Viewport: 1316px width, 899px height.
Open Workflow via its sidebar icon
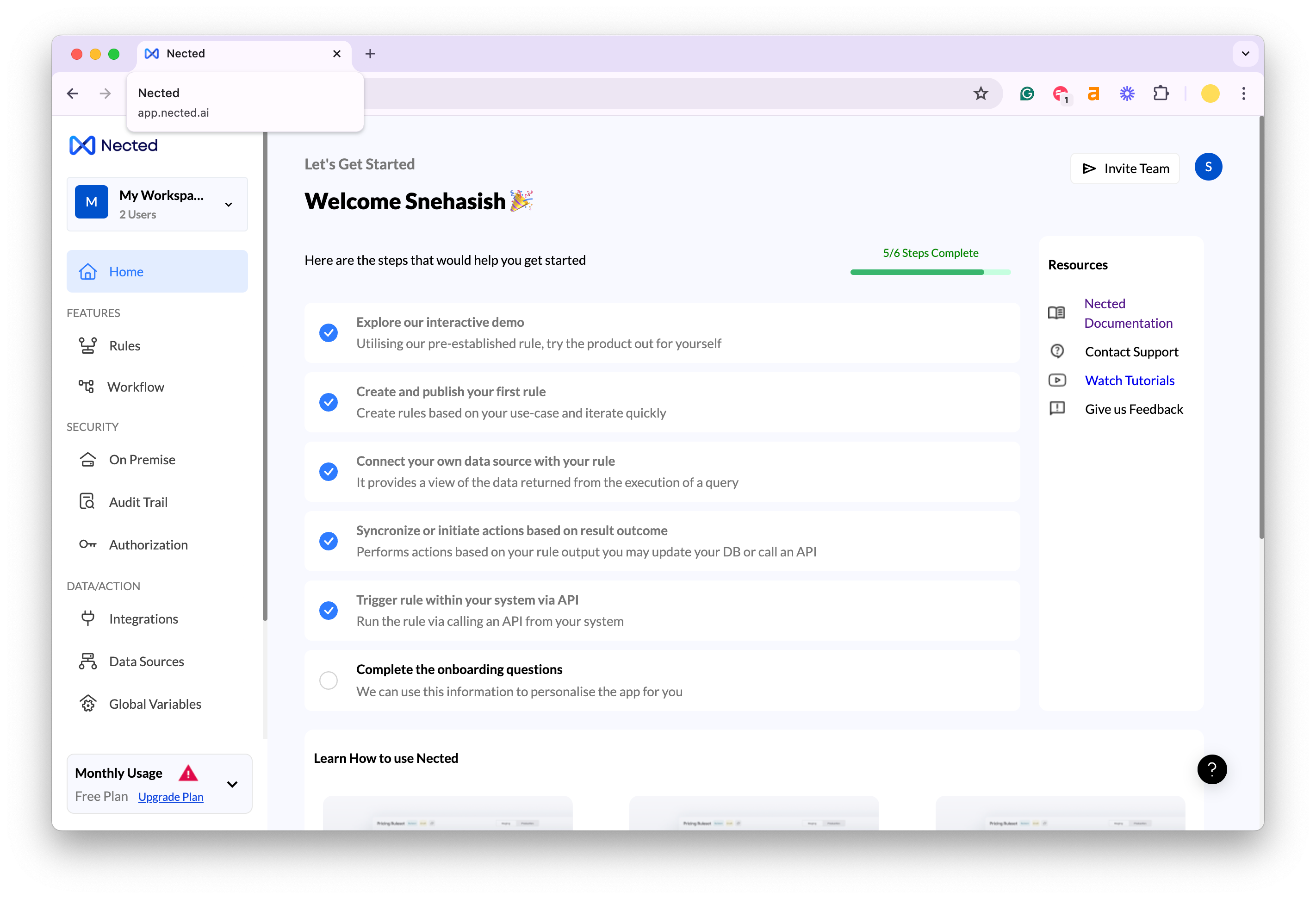86,387
